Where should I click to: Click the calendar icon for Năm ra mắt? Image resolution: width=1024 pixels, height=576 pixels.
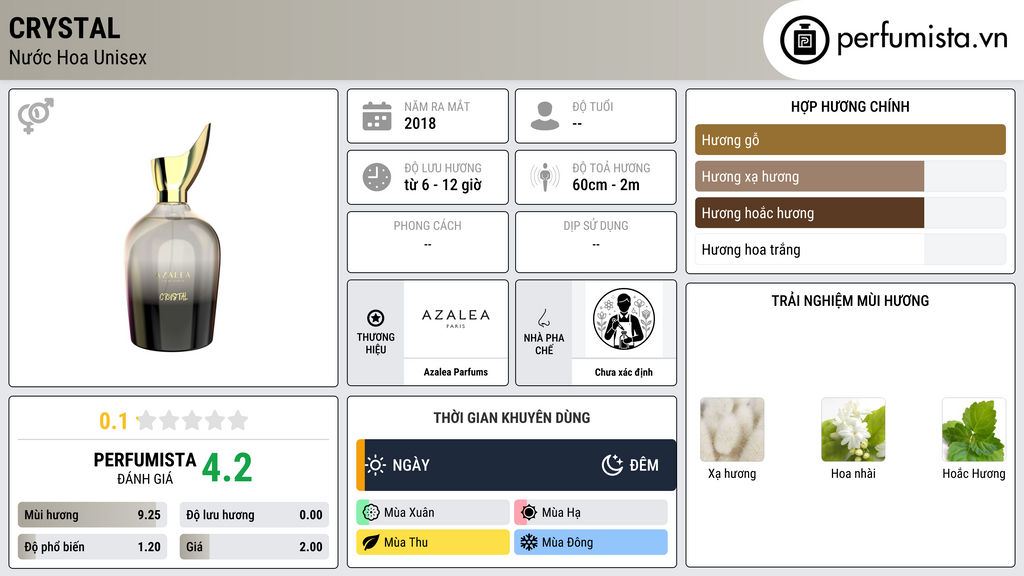377,116
